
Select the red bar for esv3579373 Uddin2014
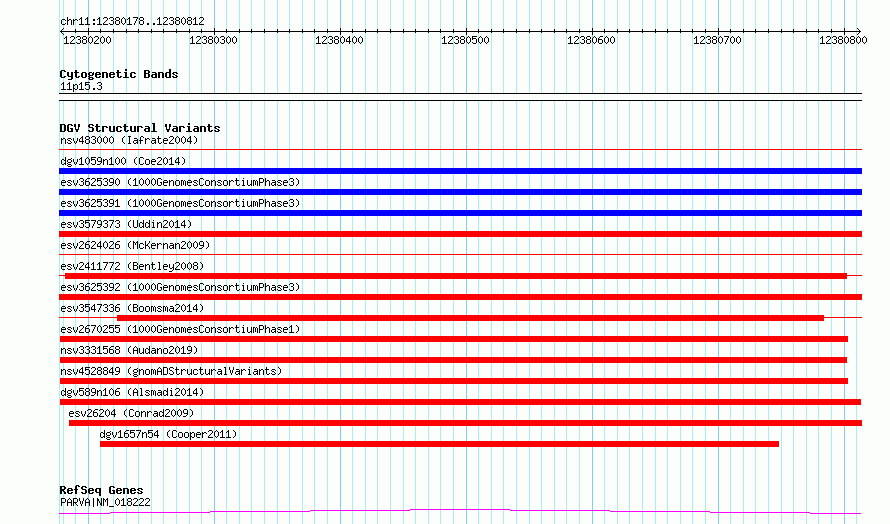(x=460, y=234)
